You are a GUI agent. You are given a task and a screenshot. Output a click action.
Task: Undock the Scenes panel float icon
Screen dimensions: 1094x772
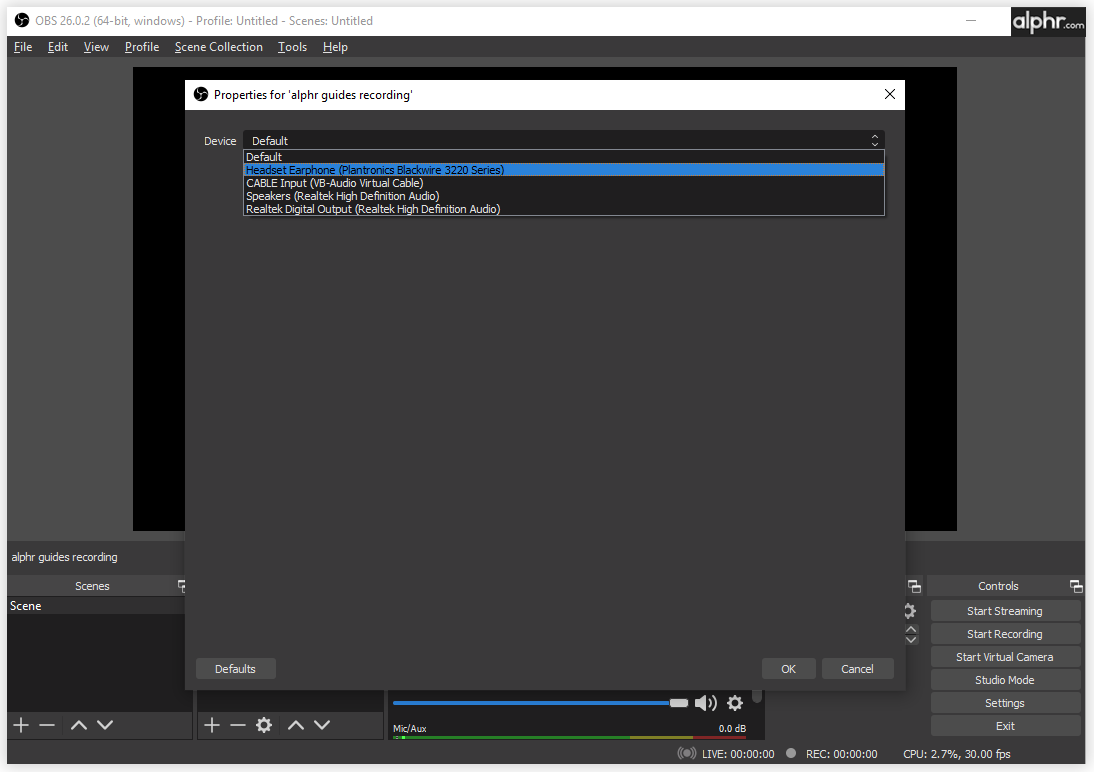pos(182,586)
